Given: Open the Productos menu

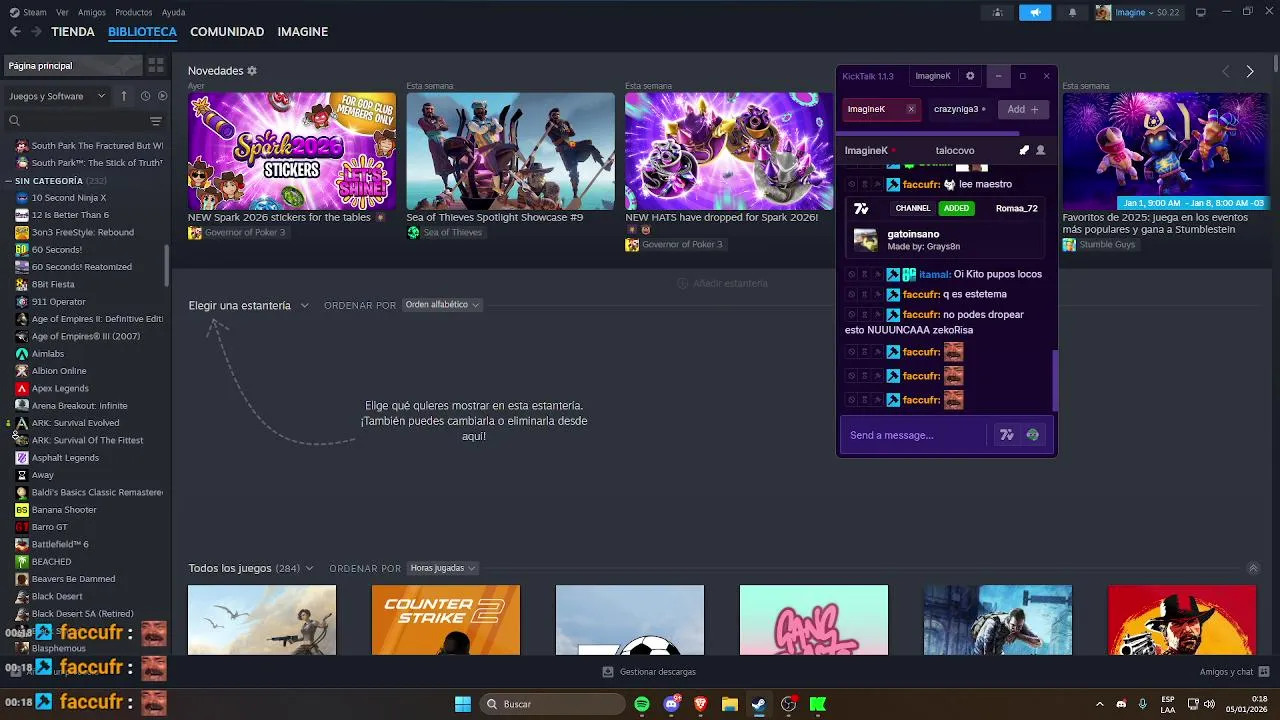Looking at the screenshot, I should click(x=134, y=12).
